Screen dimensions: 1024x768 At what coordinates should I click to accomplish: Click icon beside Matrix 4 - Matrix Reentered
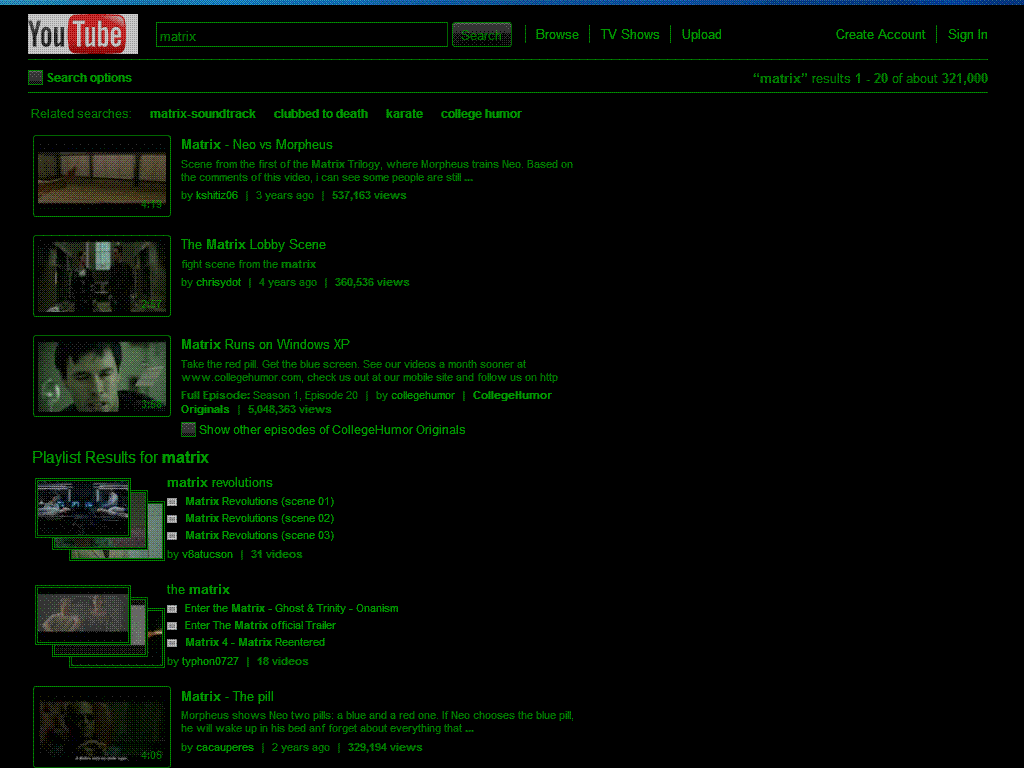[x=172, y=643]
